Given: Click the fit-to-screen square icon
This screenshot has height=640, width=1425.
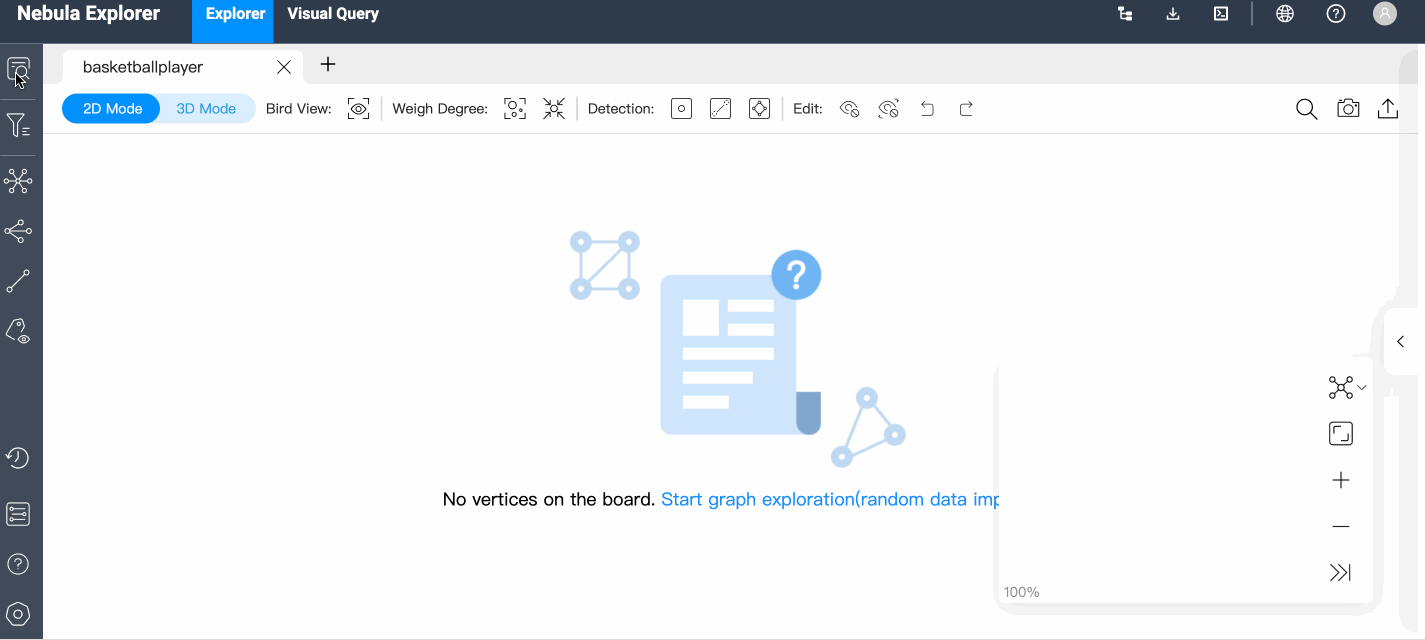Looking at the screenshot, I should (x=1341, y=434).
